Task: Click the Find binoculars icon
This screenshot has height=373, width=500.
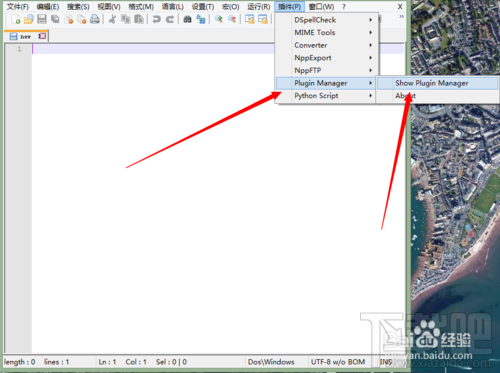Action: tap(187, 19)
